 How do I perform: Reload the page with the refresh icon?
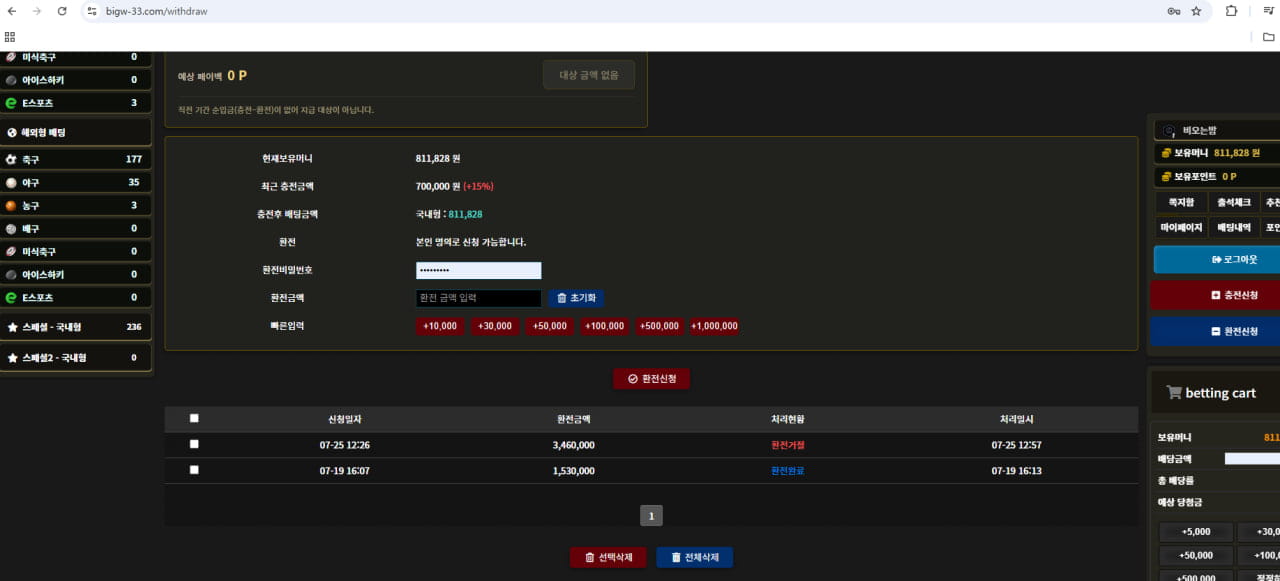62,11
